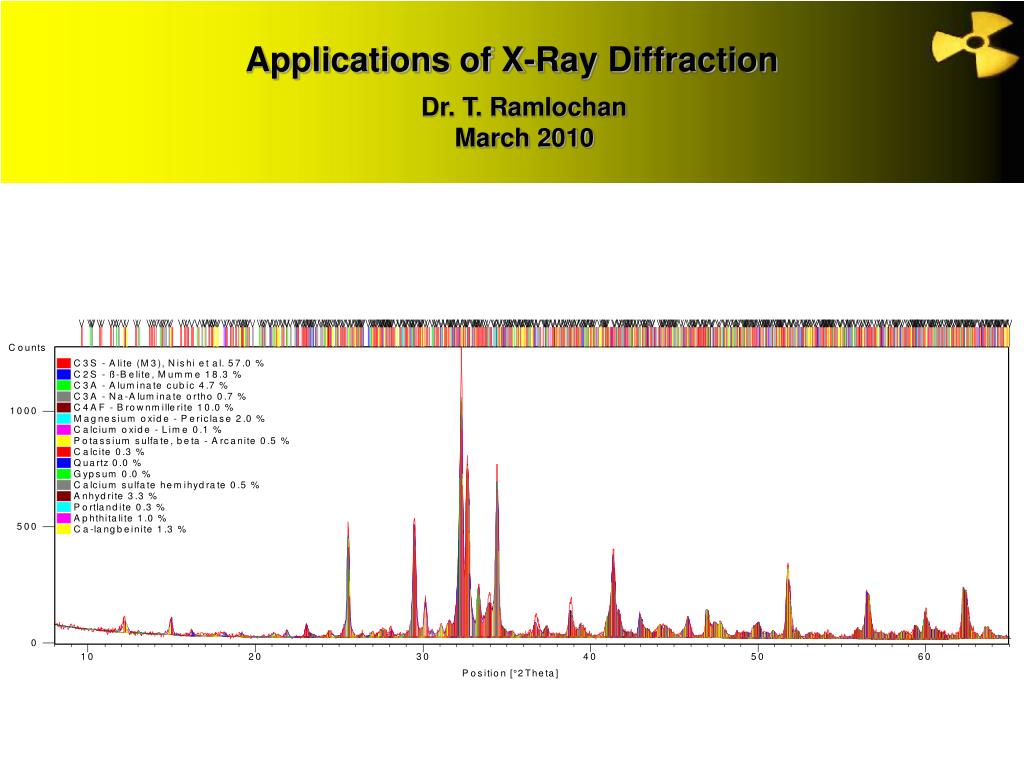1024x768 pixels.
Task: Select the yellow Arcanite legend box
Action: click(x=64, y=440)
